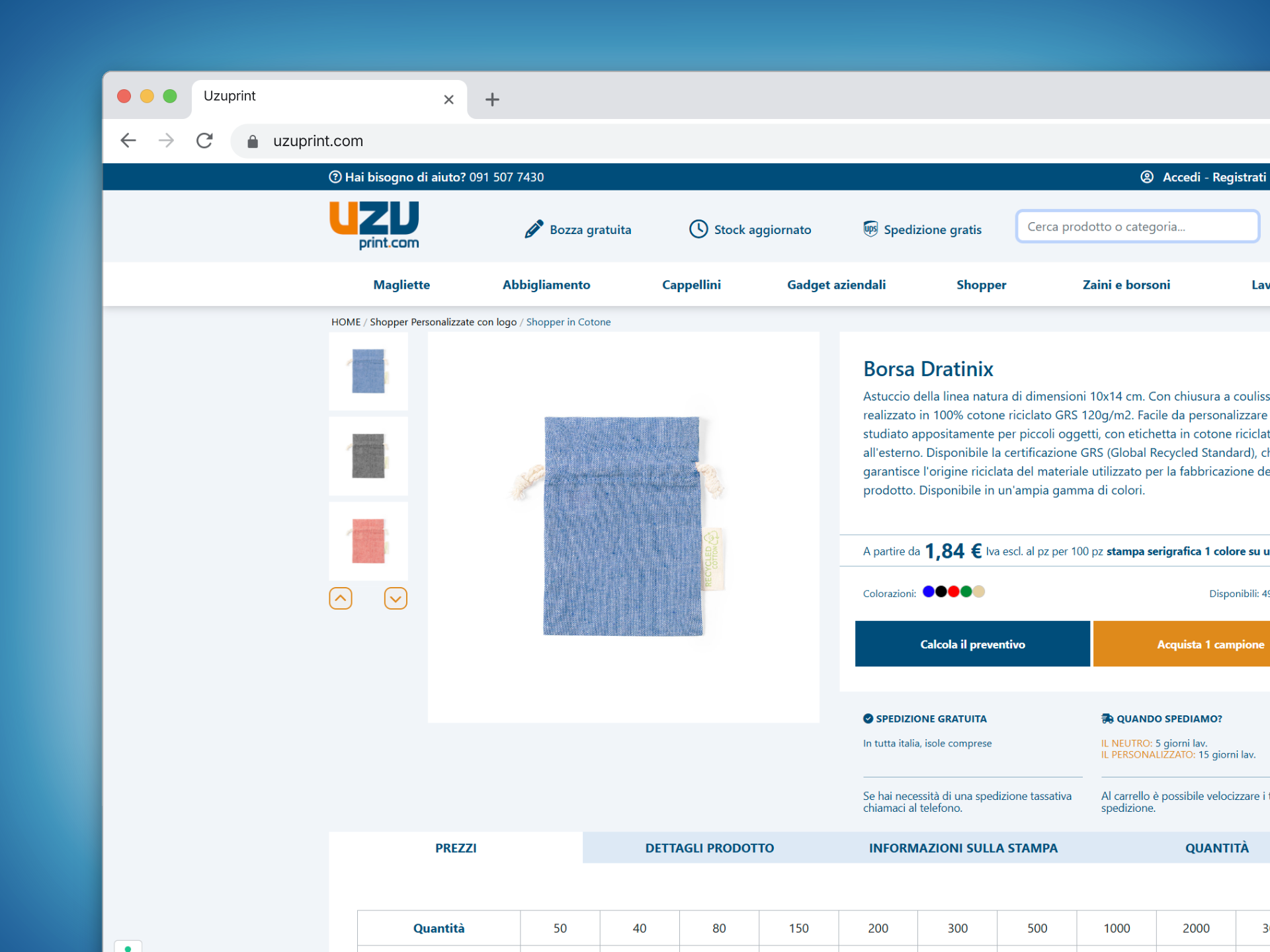The height and width of the screenshot is (952, 1270).
Task: Choose the black color swatch
Action: (x=941, y=592)
